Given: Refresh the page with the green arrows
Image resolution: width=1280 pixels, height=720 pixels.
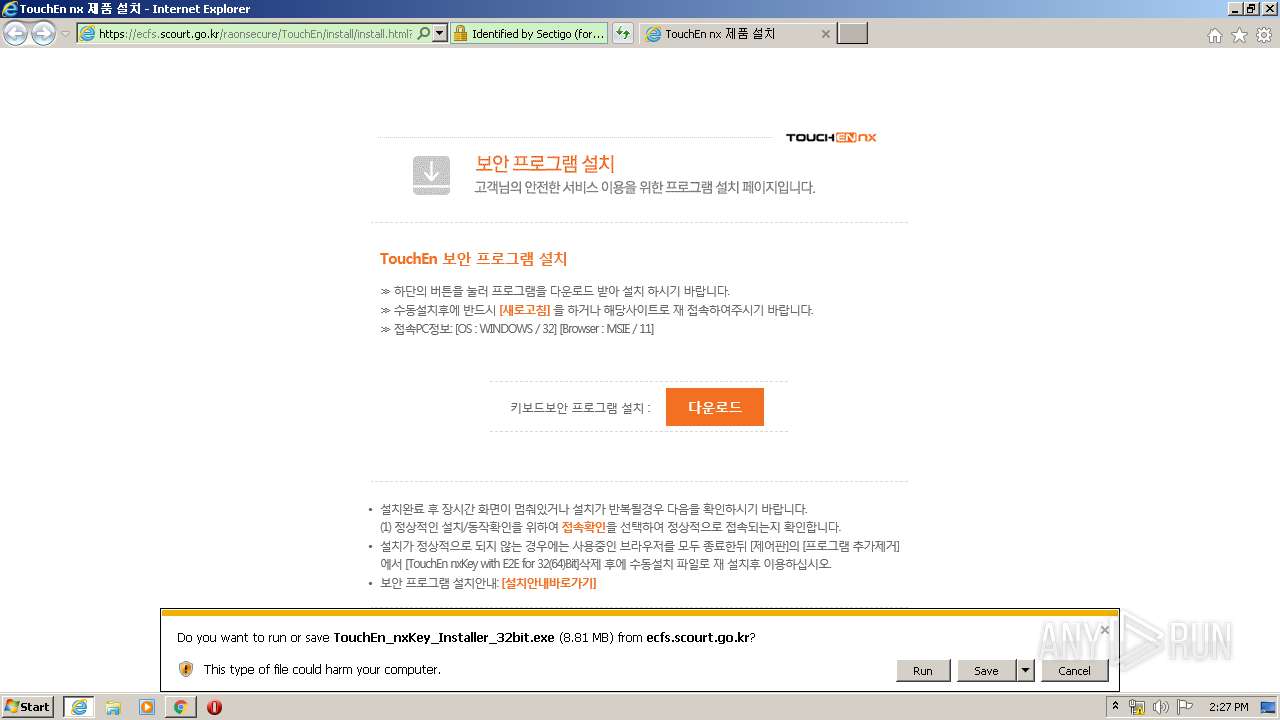Looking at the screenshot, I should [623, 34].
